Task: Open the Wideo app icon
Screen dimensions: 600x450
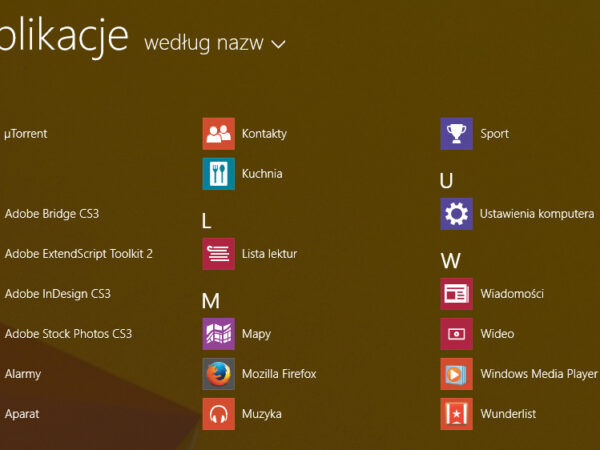Action: tap(456, 334)
